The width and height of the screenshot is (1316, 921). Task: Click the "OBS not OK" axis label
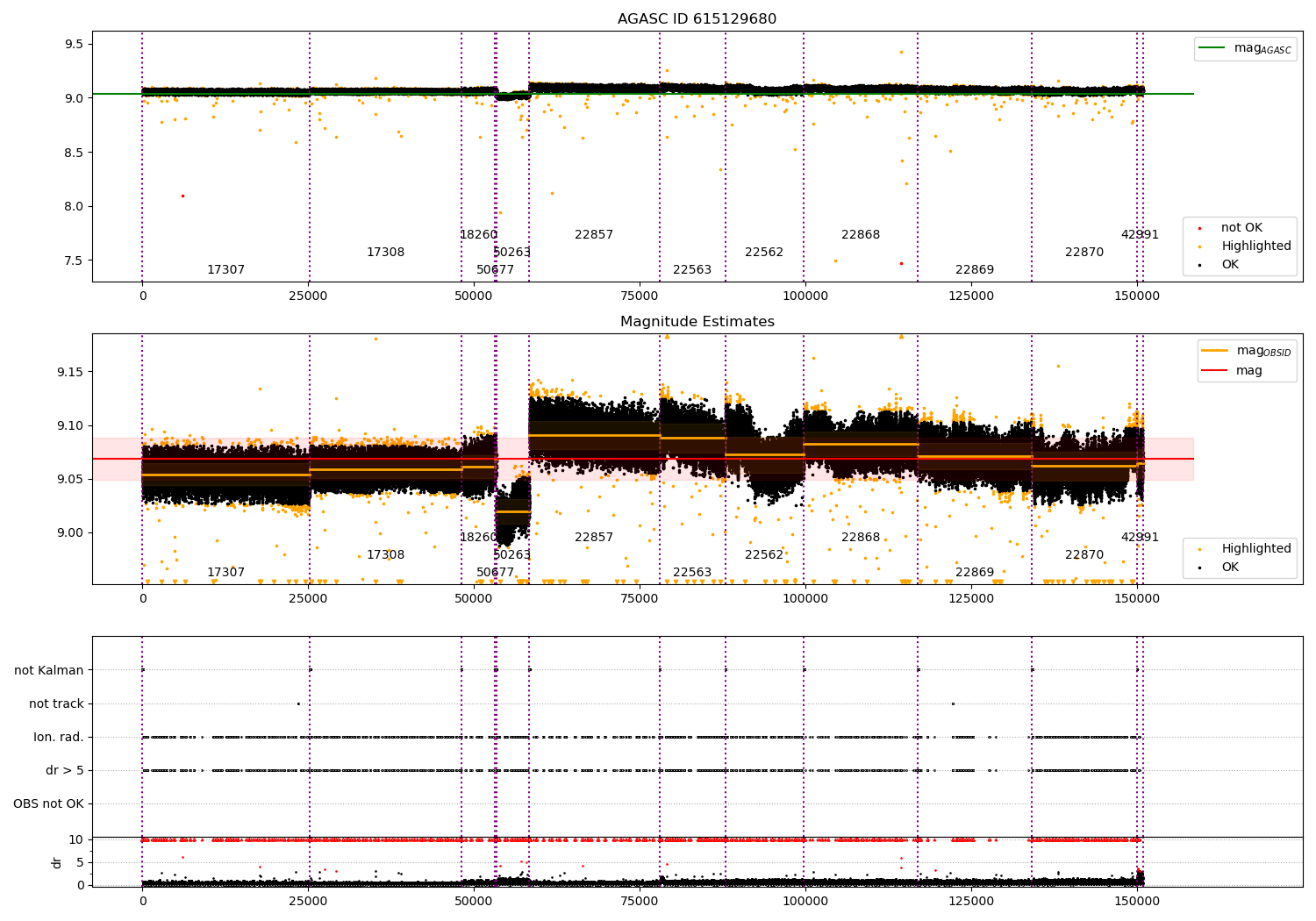(x=49, y=804)
